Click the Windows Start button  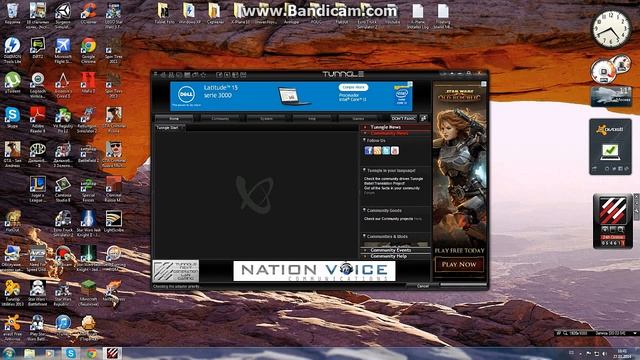[8, 353]
